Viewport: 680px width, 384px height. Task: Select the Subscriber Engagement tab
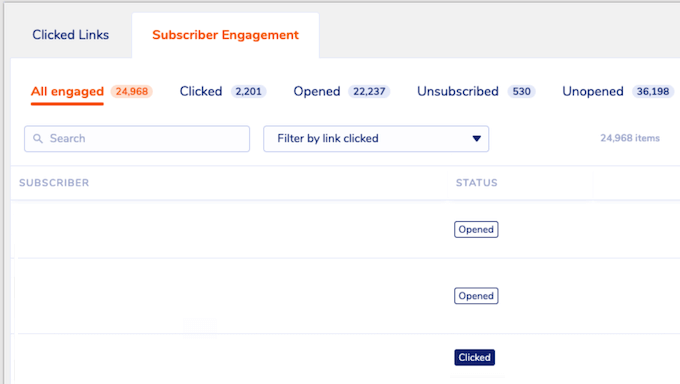point(226,35)
